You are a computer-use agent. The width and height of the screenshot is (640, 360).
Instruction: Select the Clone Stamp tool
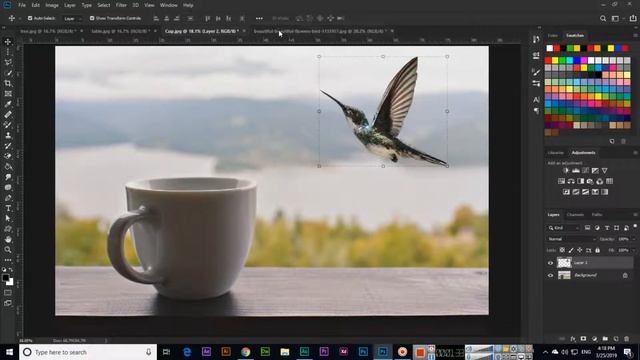tap(8, 136)
